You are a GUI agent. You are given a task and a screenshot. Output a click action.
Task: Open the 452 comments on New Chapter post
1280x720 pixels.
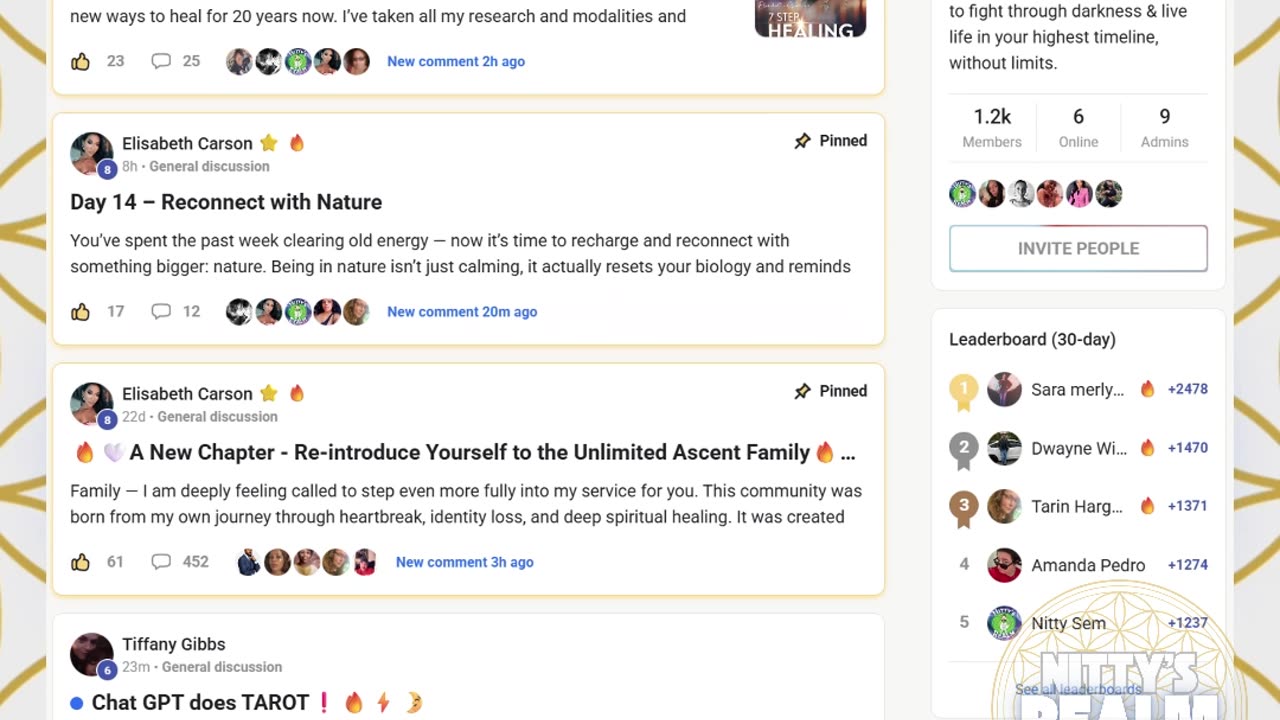[x=161, y=562]
